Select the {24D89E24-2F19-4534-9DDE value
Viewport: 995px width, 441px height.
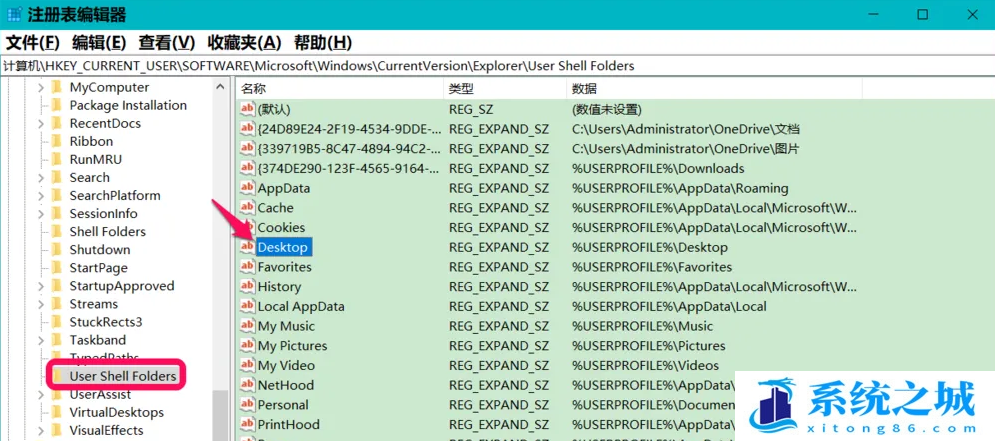point(349,129)
